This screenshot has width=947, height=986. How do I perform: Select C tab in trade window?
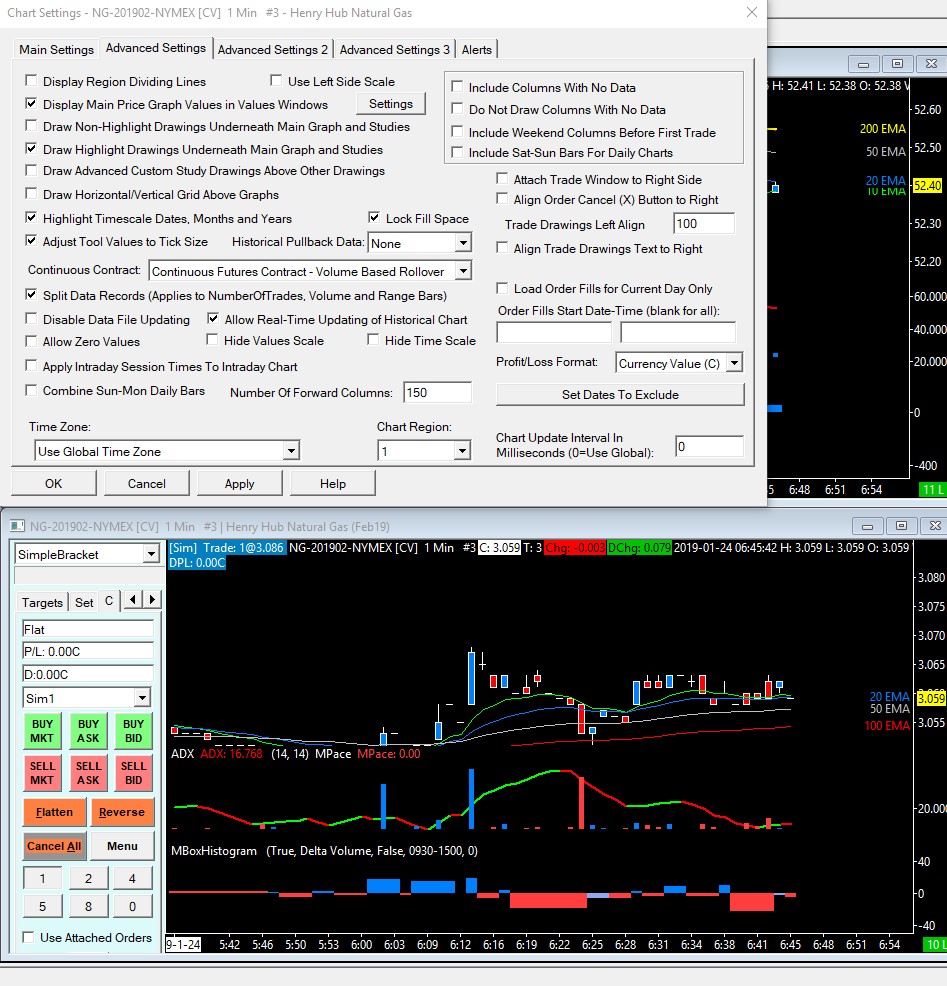[109, 601]
